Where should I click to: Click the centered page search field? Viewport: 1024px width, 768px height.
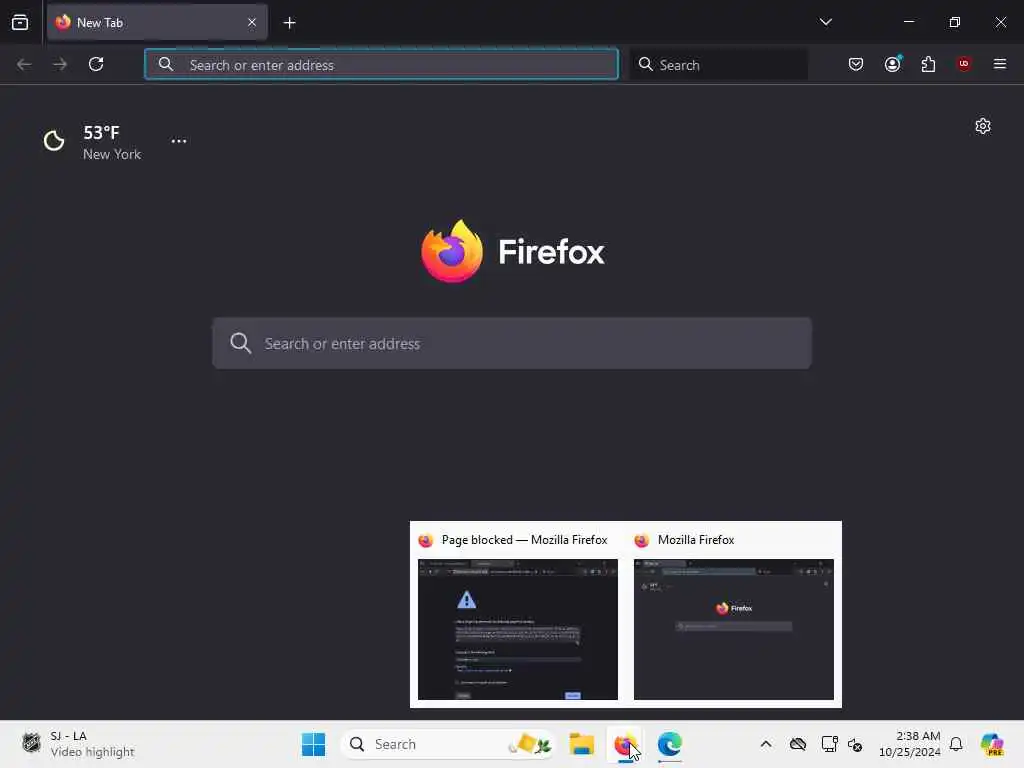pos(512,344)
